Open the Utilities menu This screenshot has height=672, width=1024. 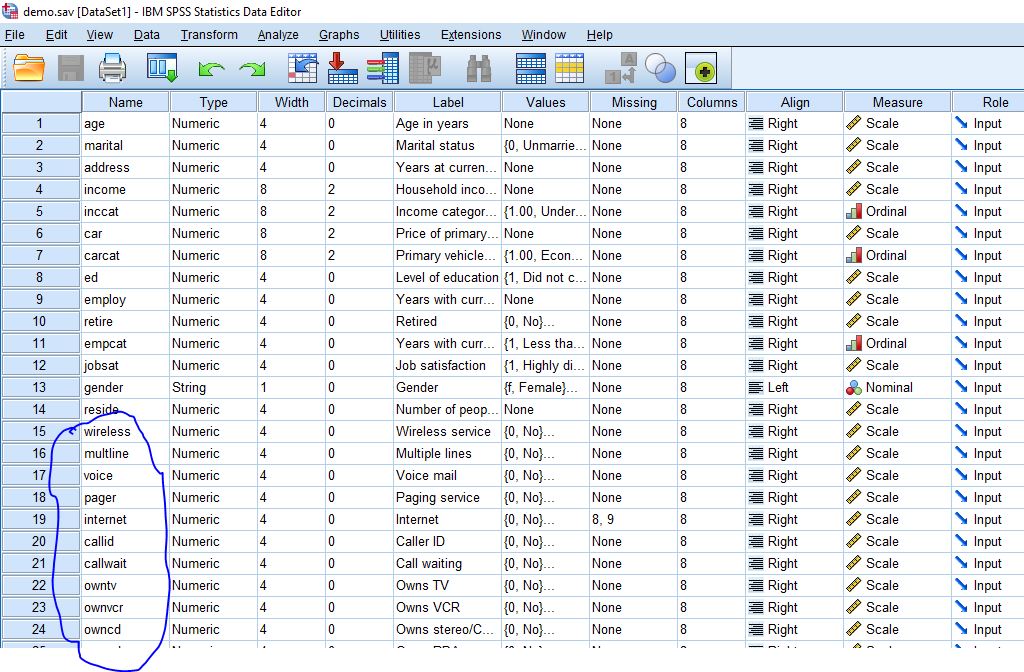(400, 35)
